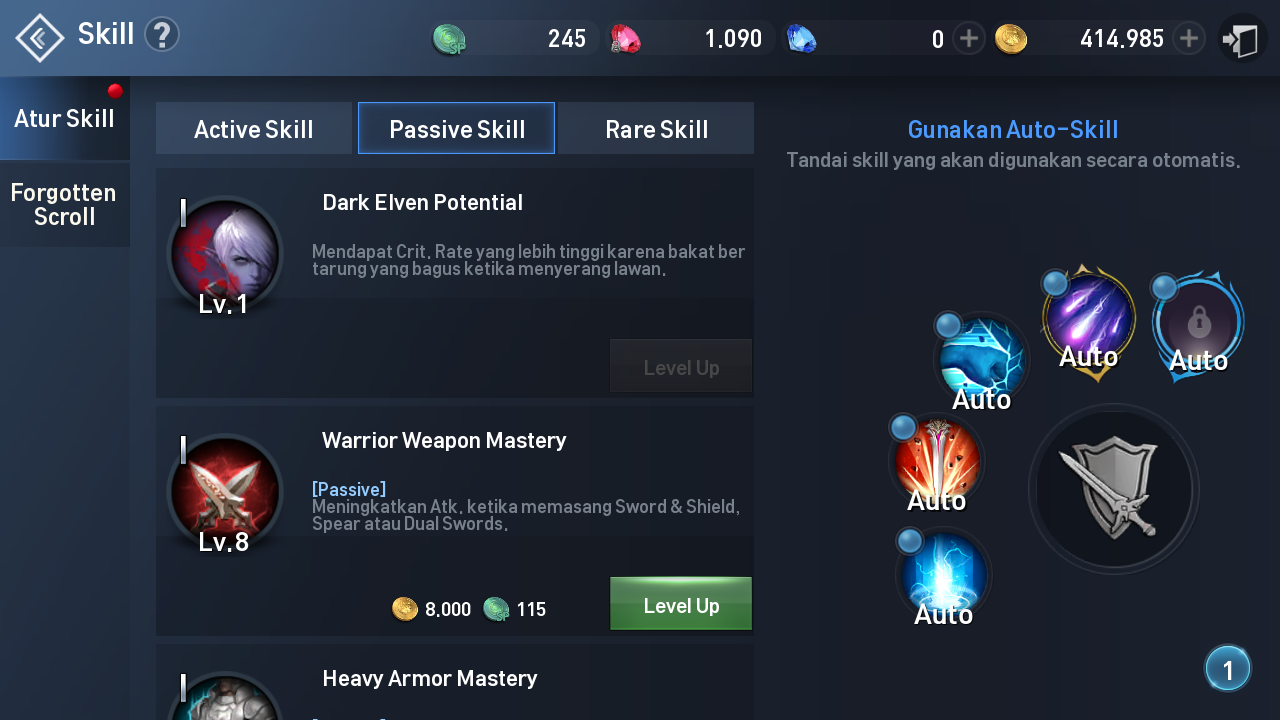Click the locked skill slot icon

click(1198, 322)
